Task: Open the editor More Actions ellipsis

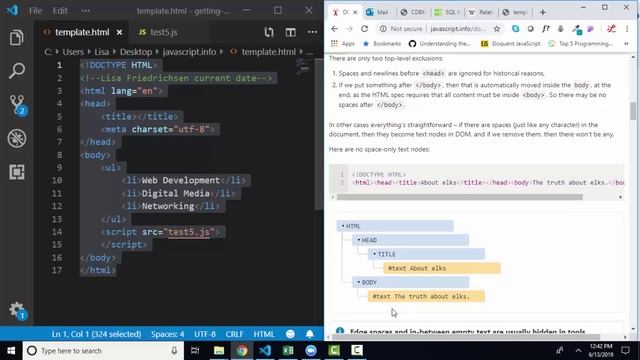Action: (312, 32)
